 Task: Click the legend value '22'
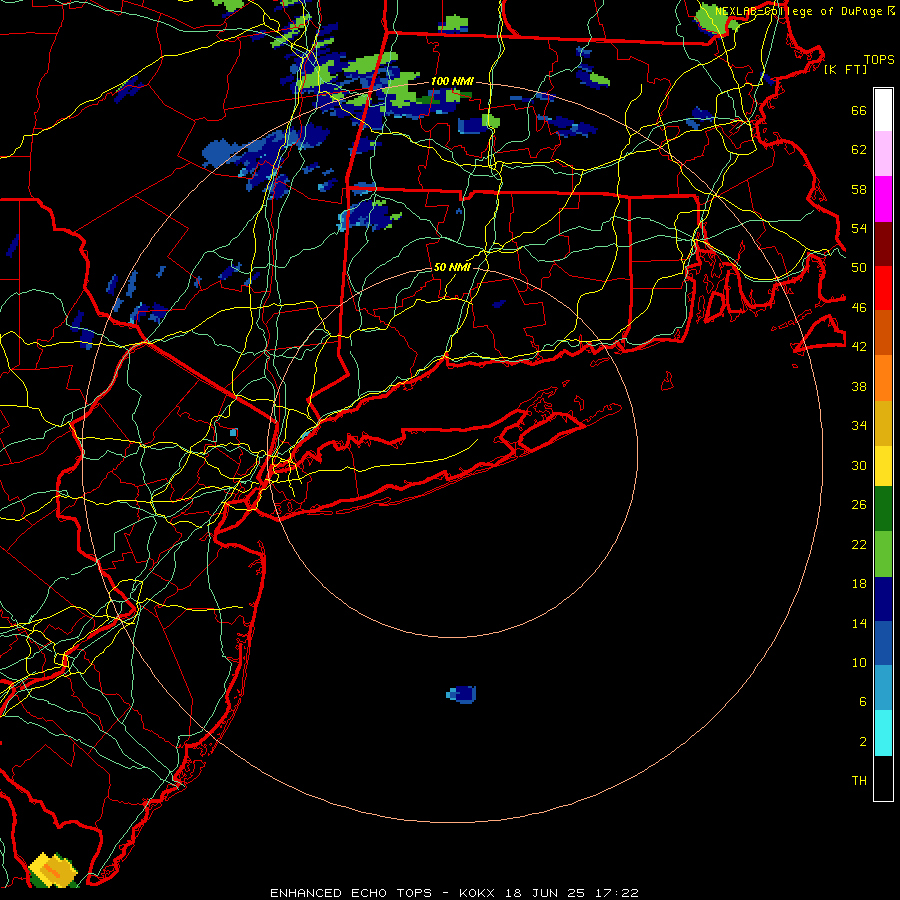pyautogui.click(x=859, y=544)
